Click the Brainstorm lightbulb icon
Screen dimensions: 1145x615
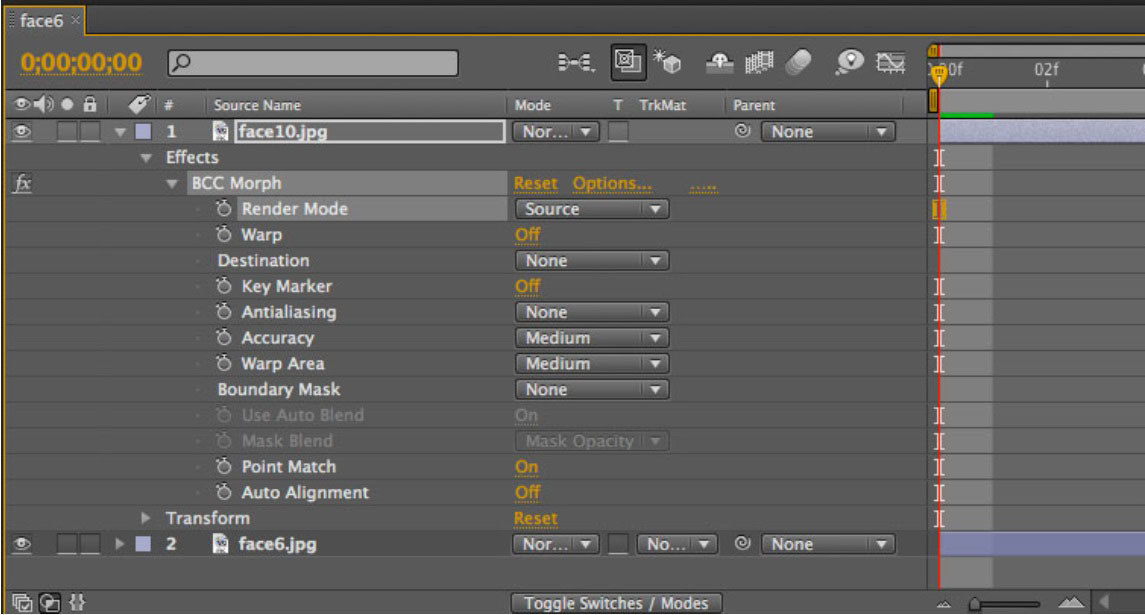pos(848,66)
